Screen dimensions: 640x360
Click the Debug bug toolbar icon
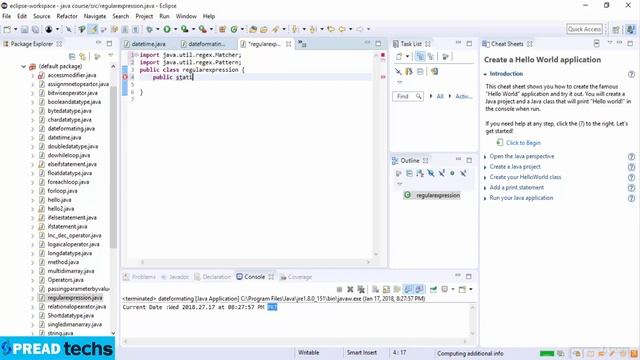click(x=149, y=29)
